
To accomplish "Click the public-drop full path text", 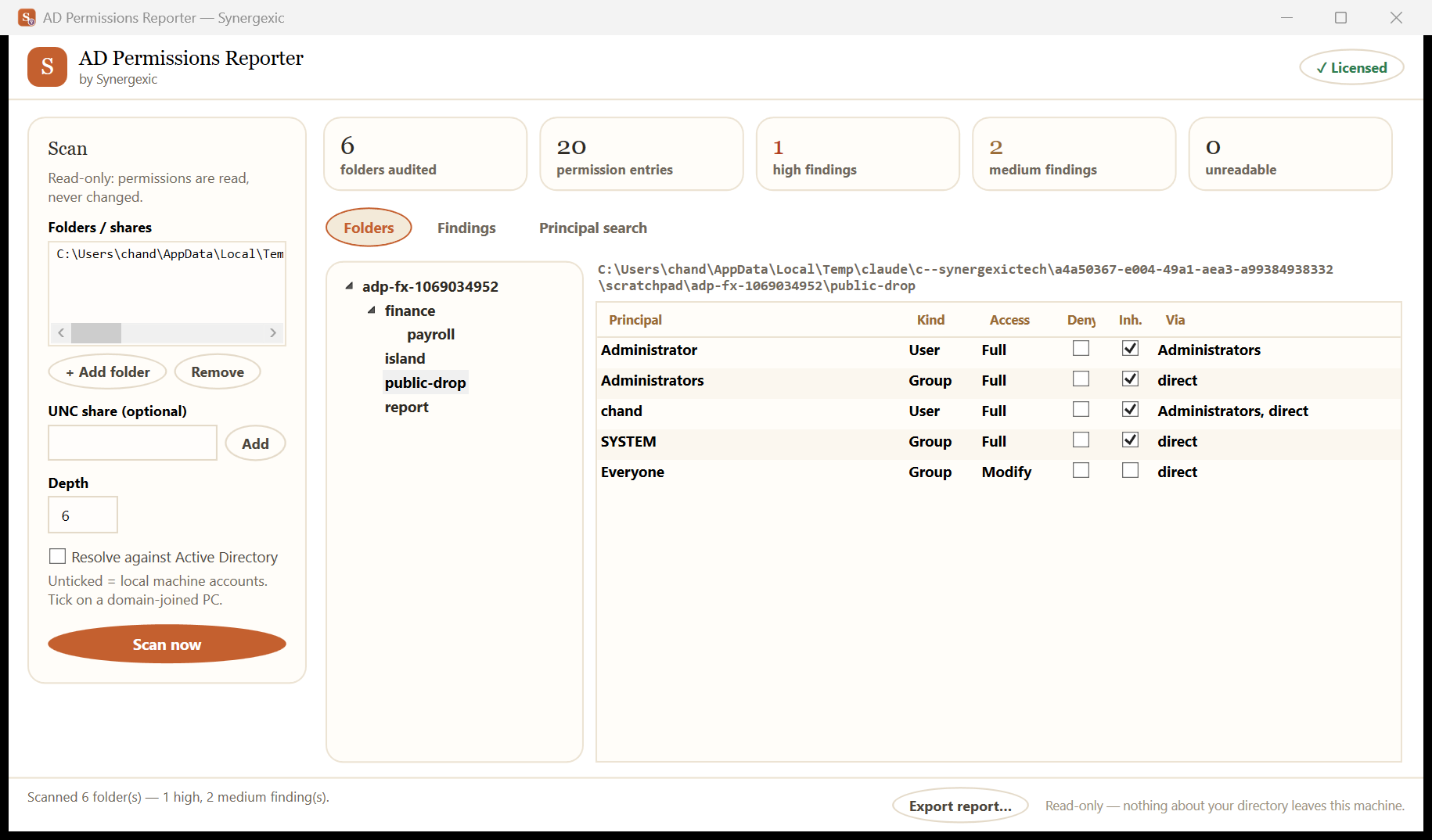I will pyautogui.click(x=965, y=278).
